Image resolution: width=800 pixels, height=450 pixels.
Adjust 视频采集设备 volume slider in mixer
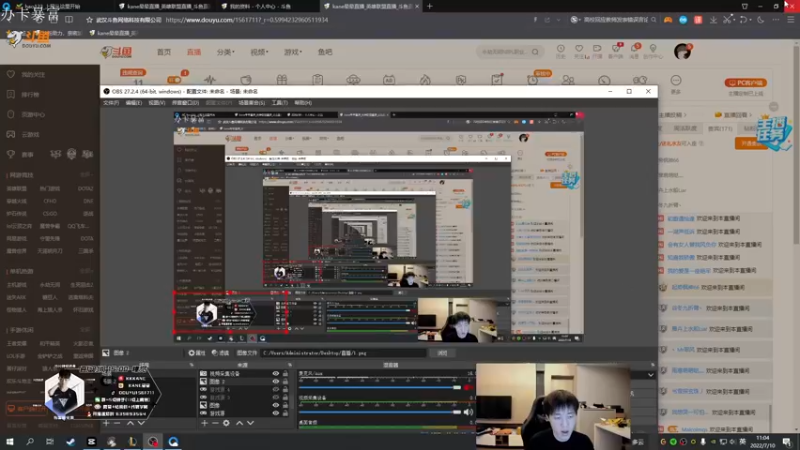pos(381,412)
